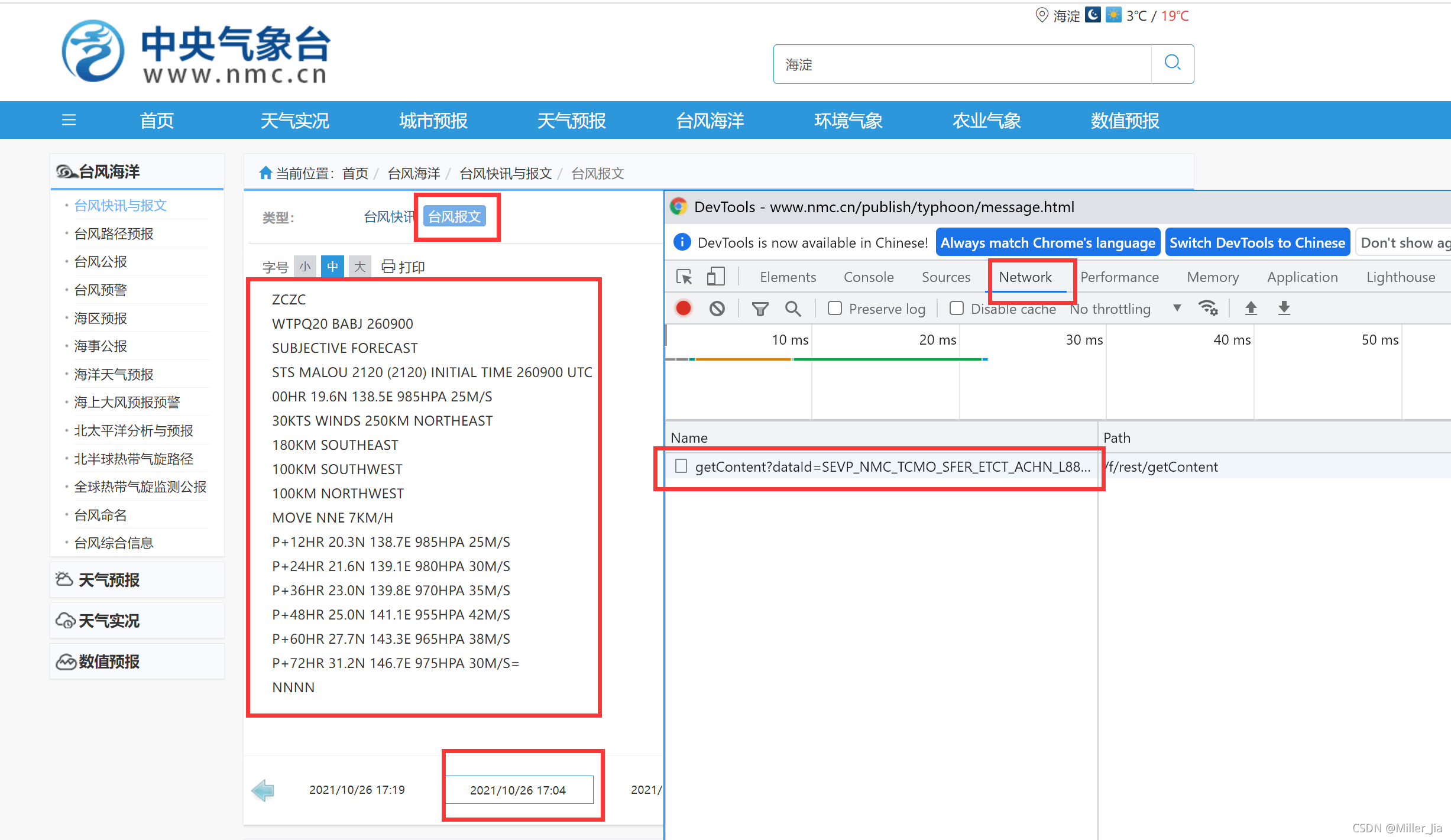This screenshot has height=840, width=1451.
Task: Open the 台风海洋 navigation menu item
Action: 710,120
